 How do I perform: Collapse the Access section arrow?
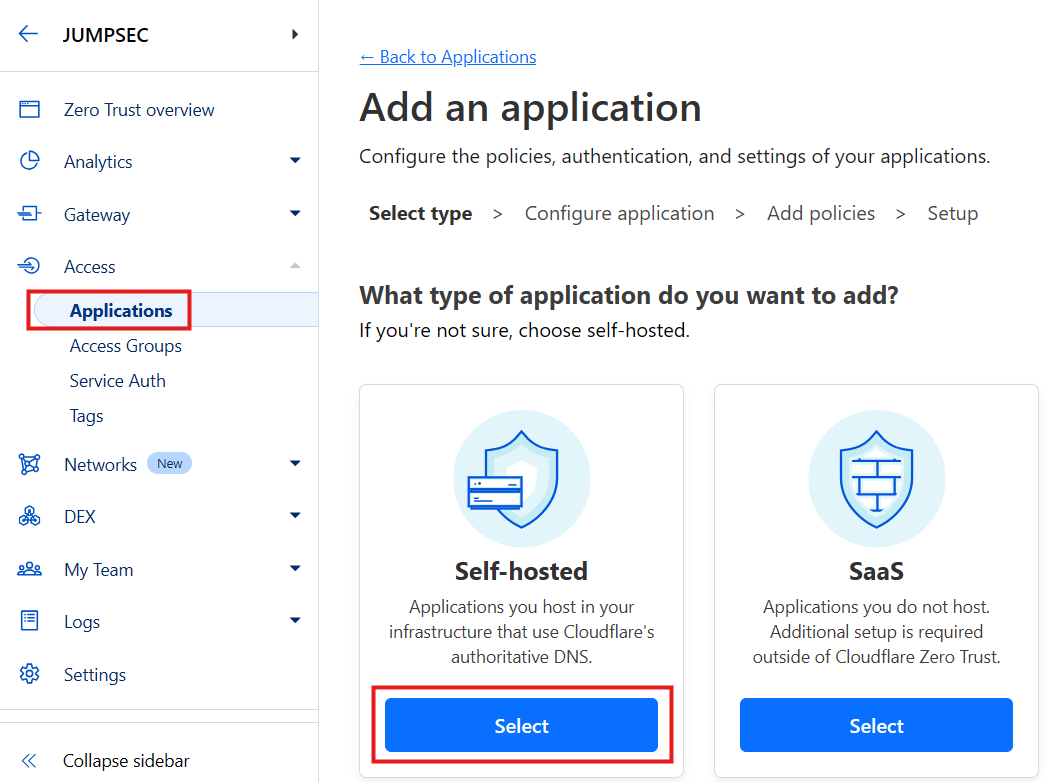pos(294,265)
